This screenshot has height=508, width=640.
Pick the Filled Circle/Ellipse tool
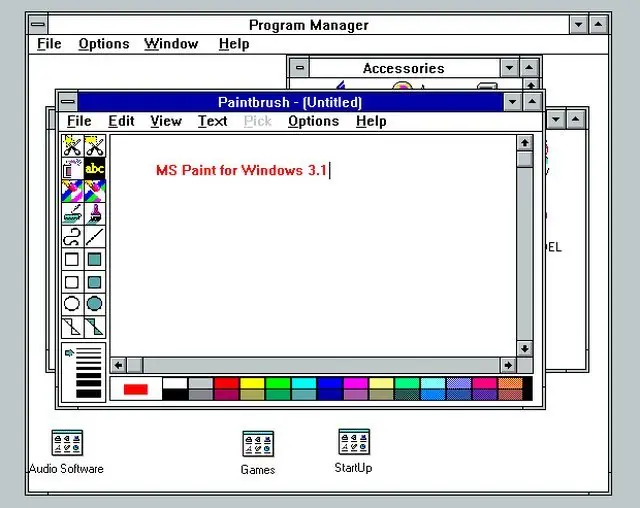pos(95,304)
